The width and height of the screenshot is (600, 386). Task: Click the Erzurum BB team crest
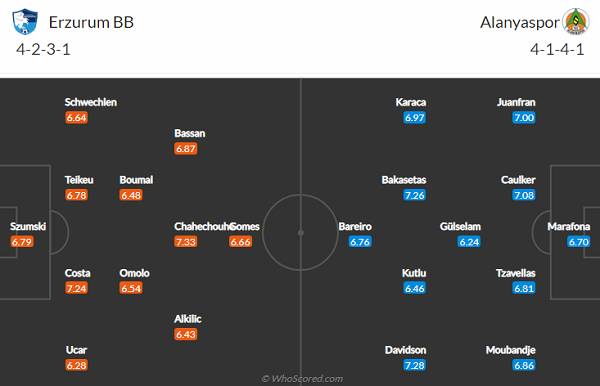pyautogui.click(x=25, y=22)
